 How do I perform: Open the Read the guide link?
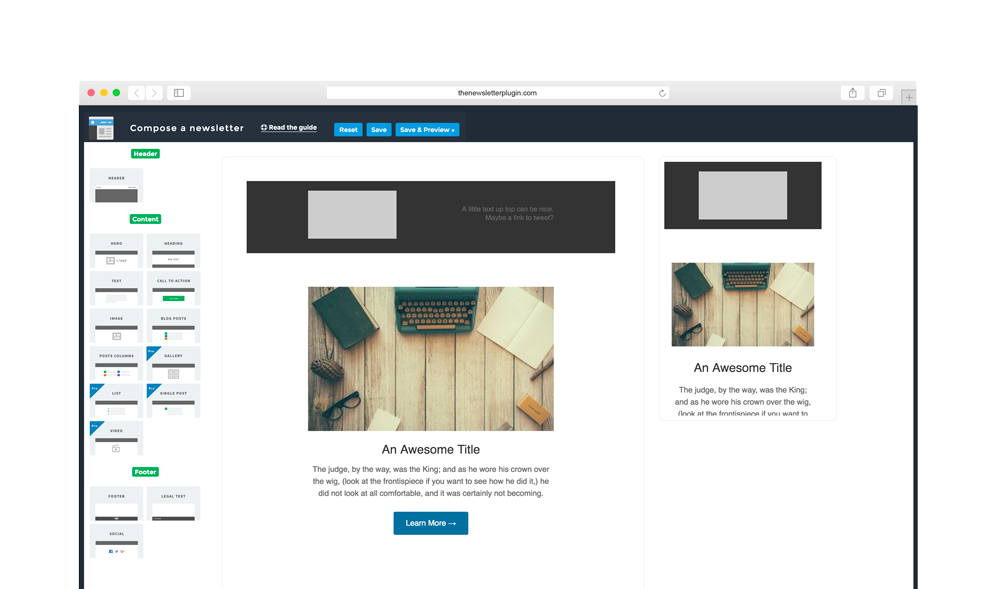[289, 128]
